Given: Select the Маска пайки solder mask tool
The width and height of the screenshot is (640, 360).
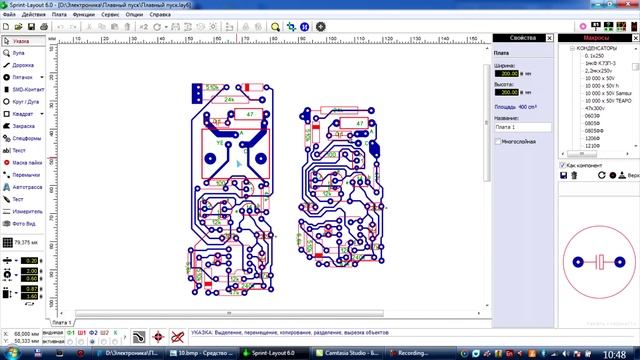Looking at the screenshot, I should click(23, 162).
